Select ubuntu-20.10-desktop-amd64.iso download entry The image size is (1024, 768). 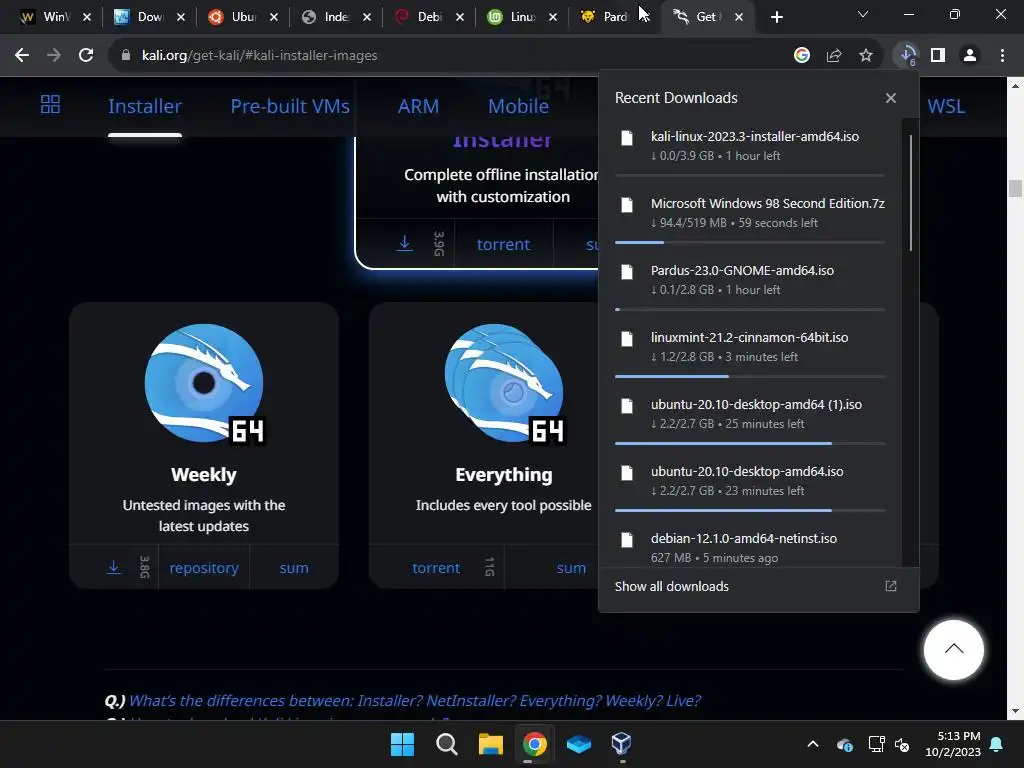(x=750, y=481)
